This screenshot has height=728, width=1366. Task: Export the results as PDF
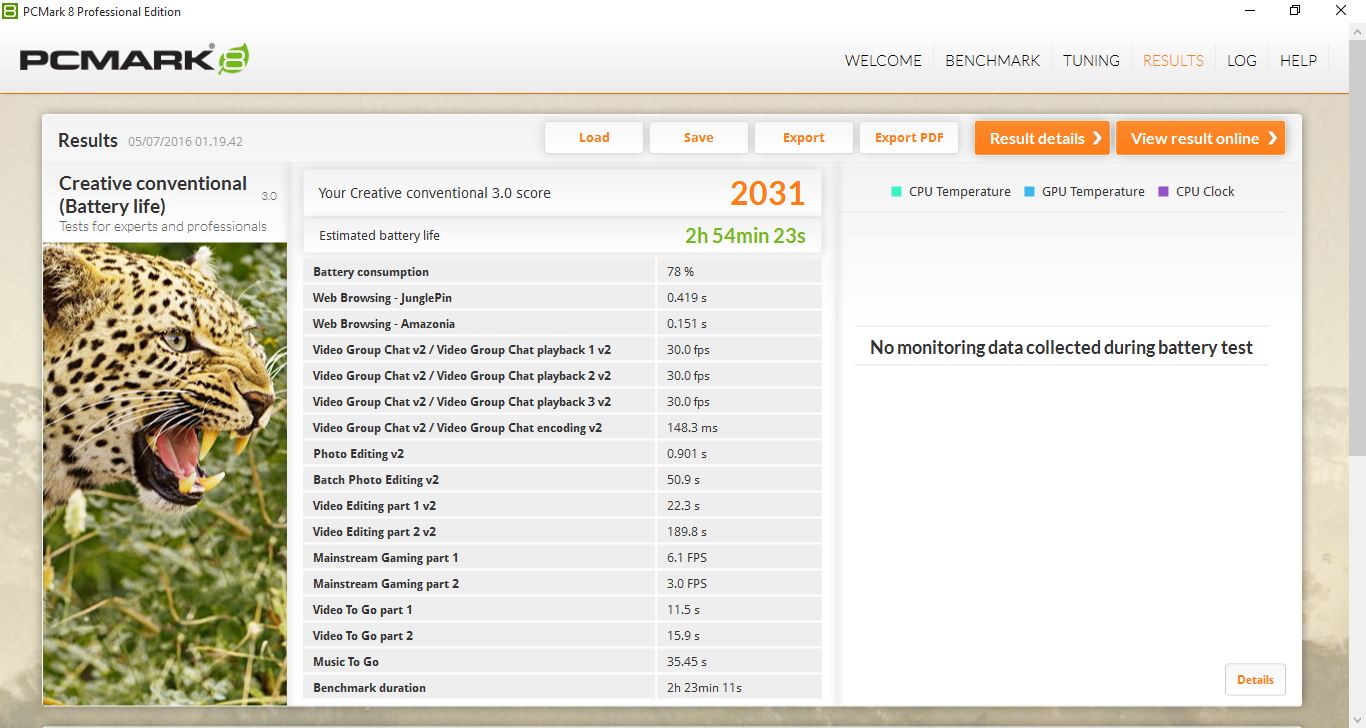pos(908,138)
